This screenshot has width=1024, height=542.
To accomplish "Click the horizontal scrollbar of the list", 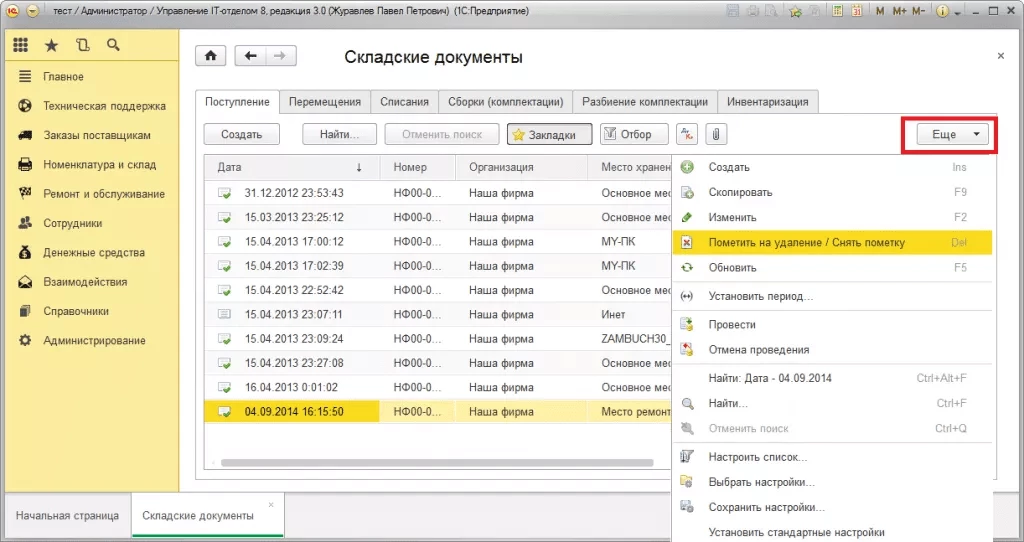I will coord(437,463).
